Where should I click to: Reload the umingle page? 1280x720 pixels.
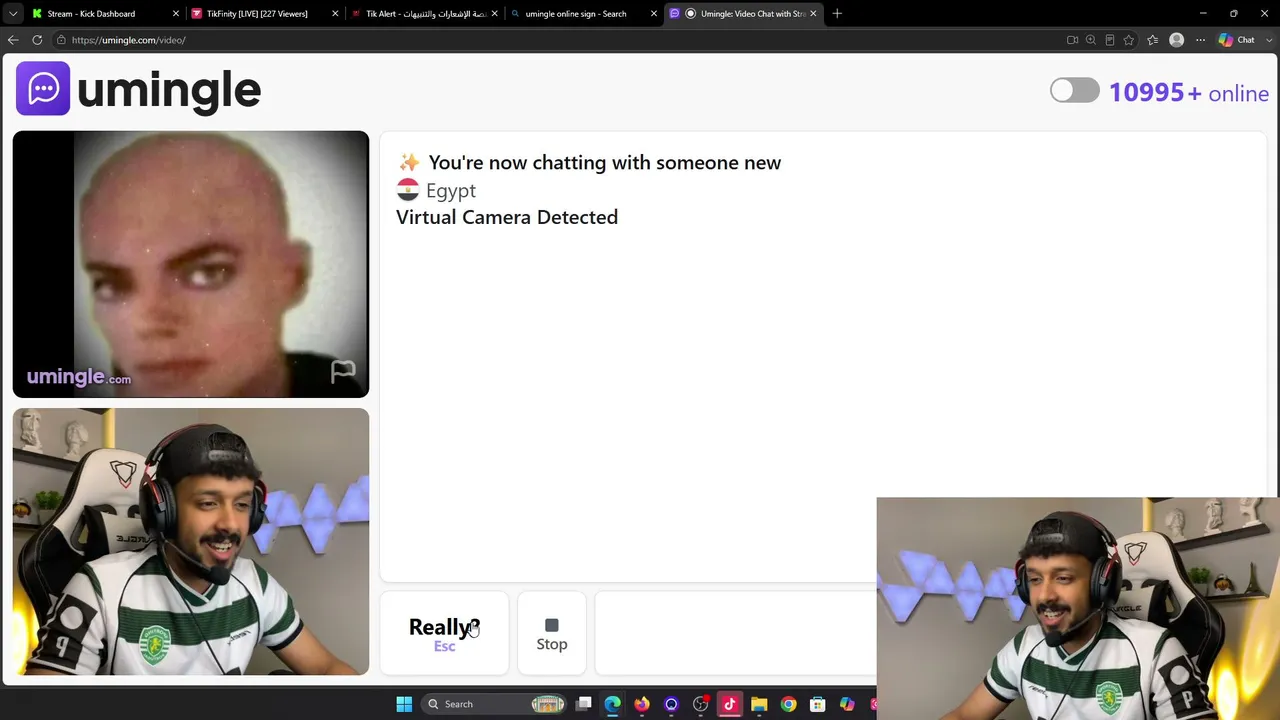click(x=37, y=40)
